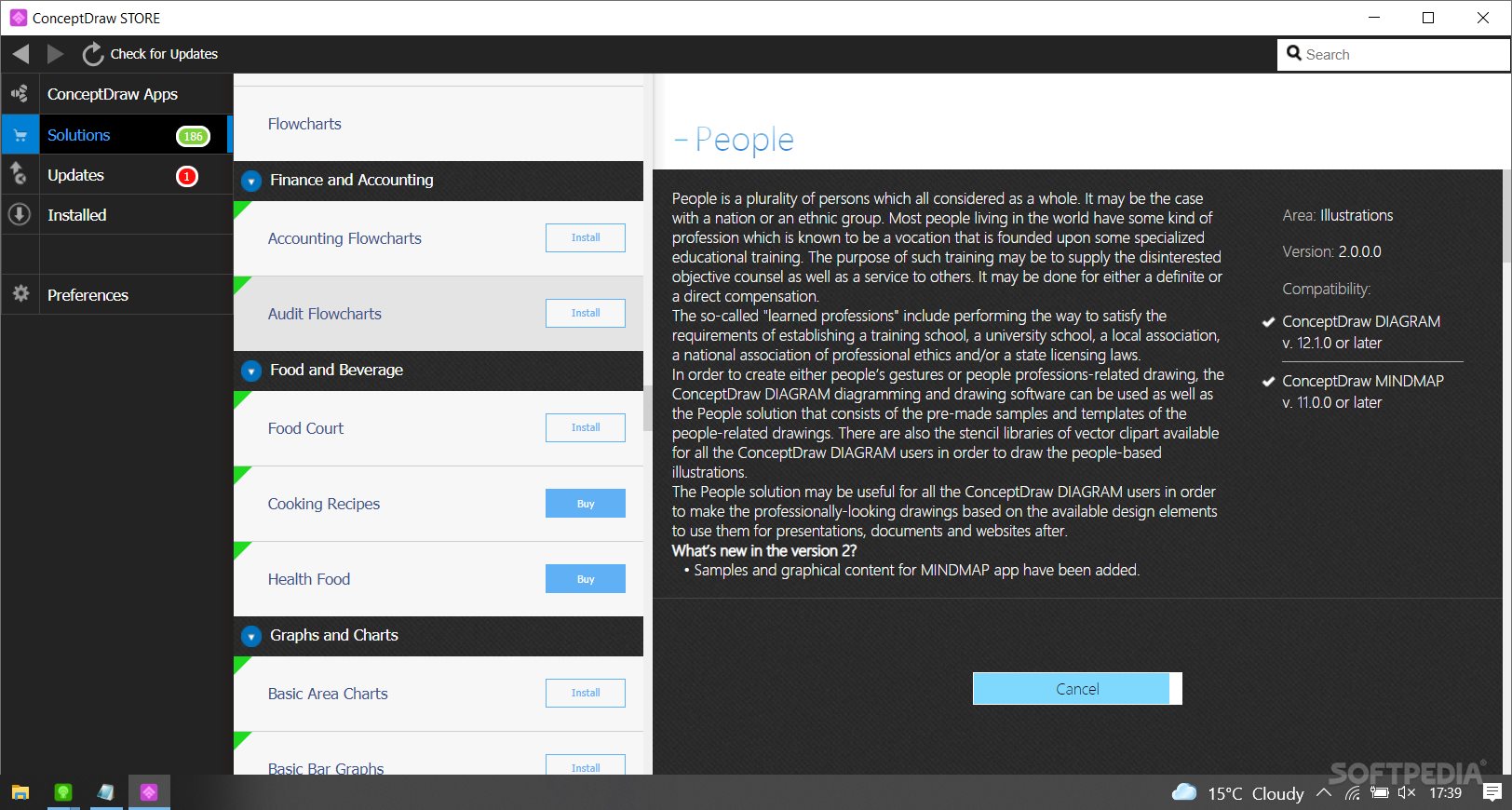
Task: Install Accounting Flowcharts solution
Action: (x=586, y=237)
